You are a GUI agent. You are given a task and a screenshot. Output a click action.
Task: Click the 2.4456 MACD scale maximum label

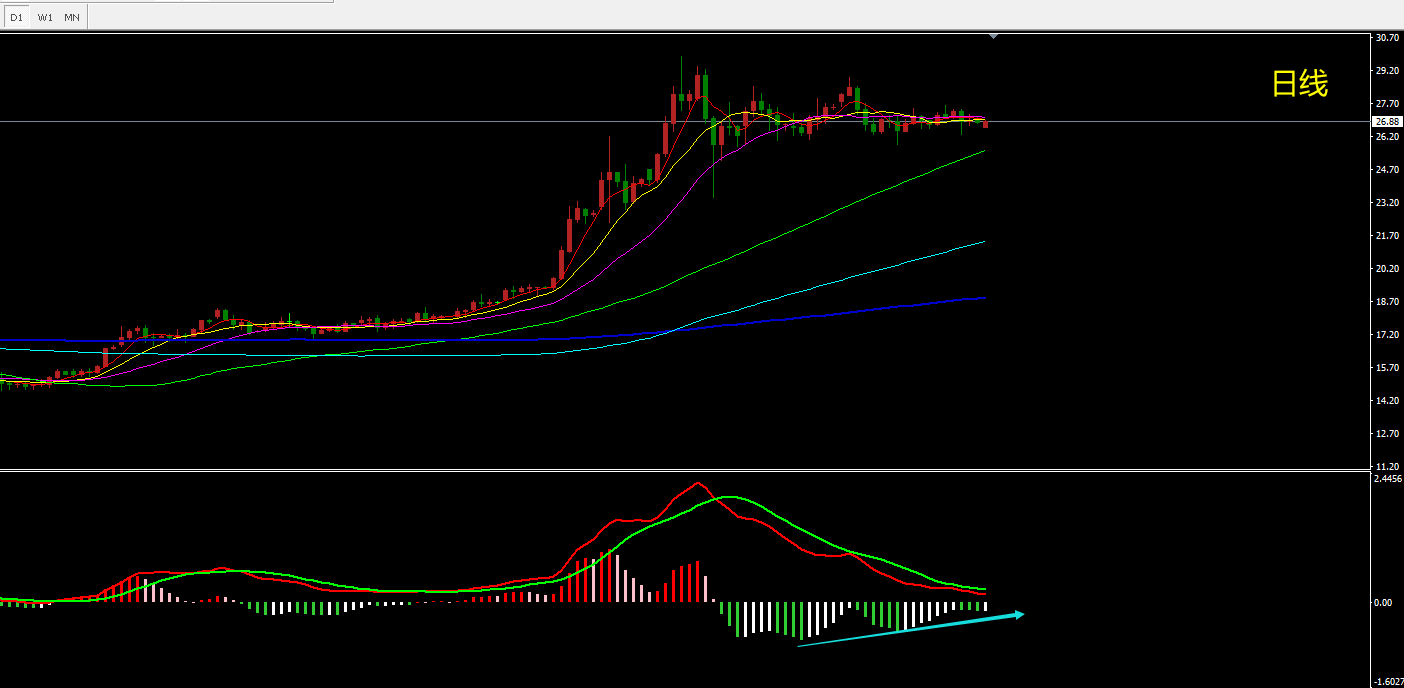pos(1388,479)
